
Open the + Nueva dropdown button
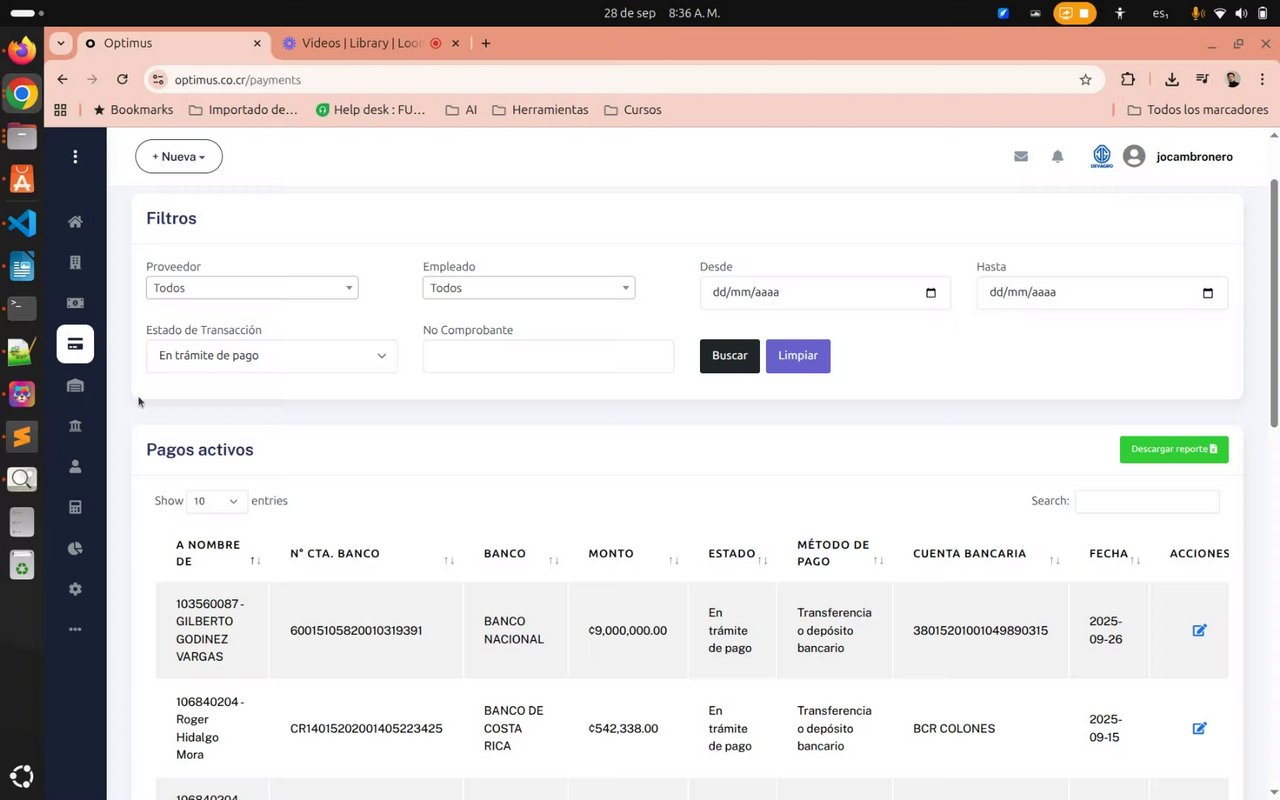tap(179, 157)
